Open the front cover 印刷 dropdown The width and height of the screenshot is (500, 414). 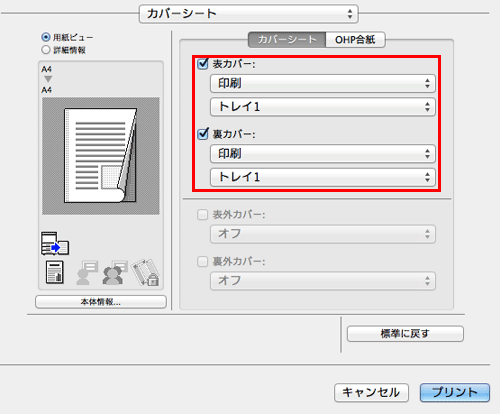pyautogui.click(x=323, y=83)
